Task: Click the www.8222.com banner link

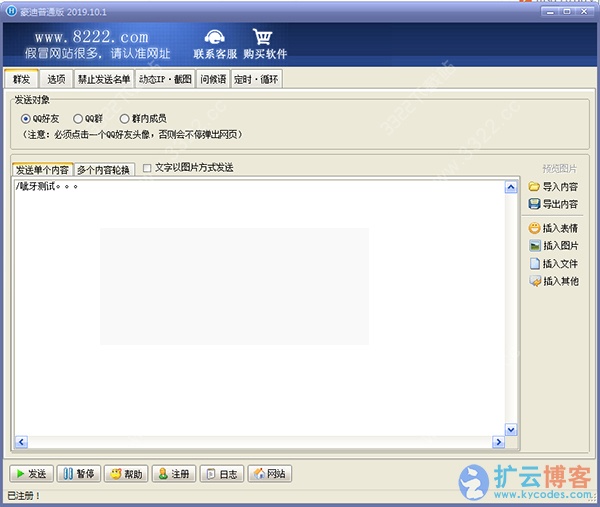Action: [91, 37]
